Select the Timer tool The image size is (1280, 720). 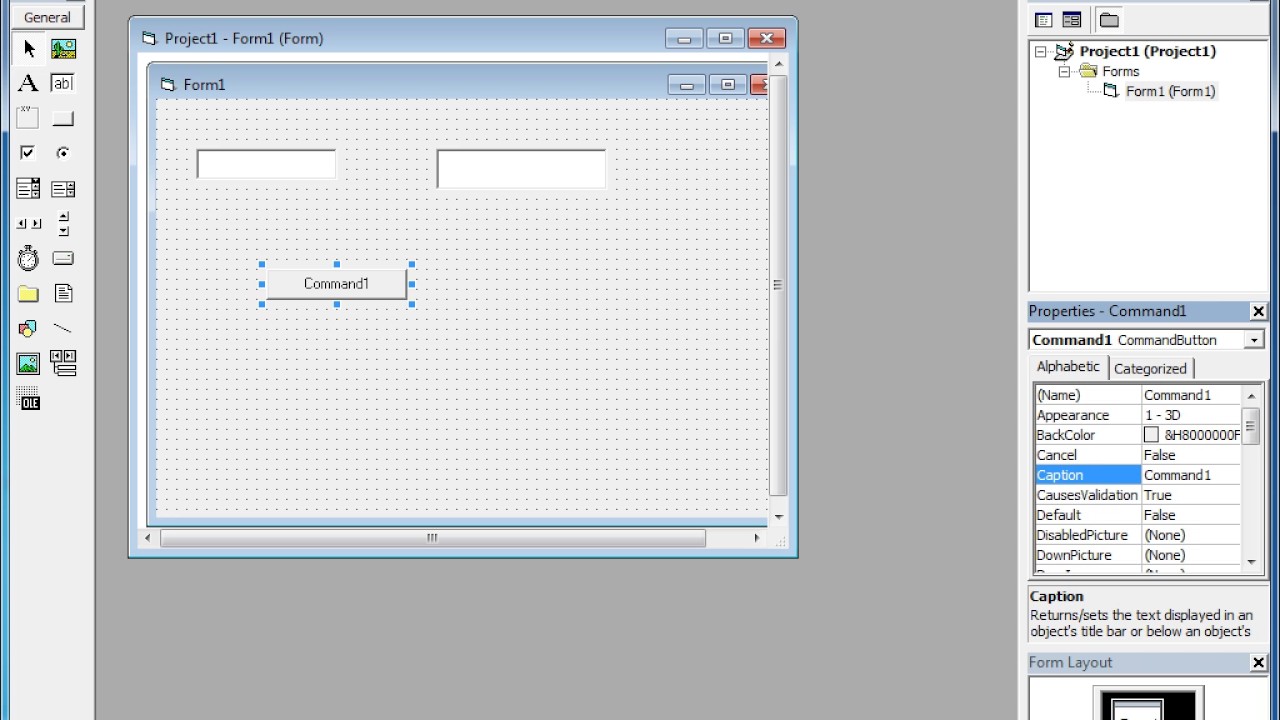[x=28, y=258]
